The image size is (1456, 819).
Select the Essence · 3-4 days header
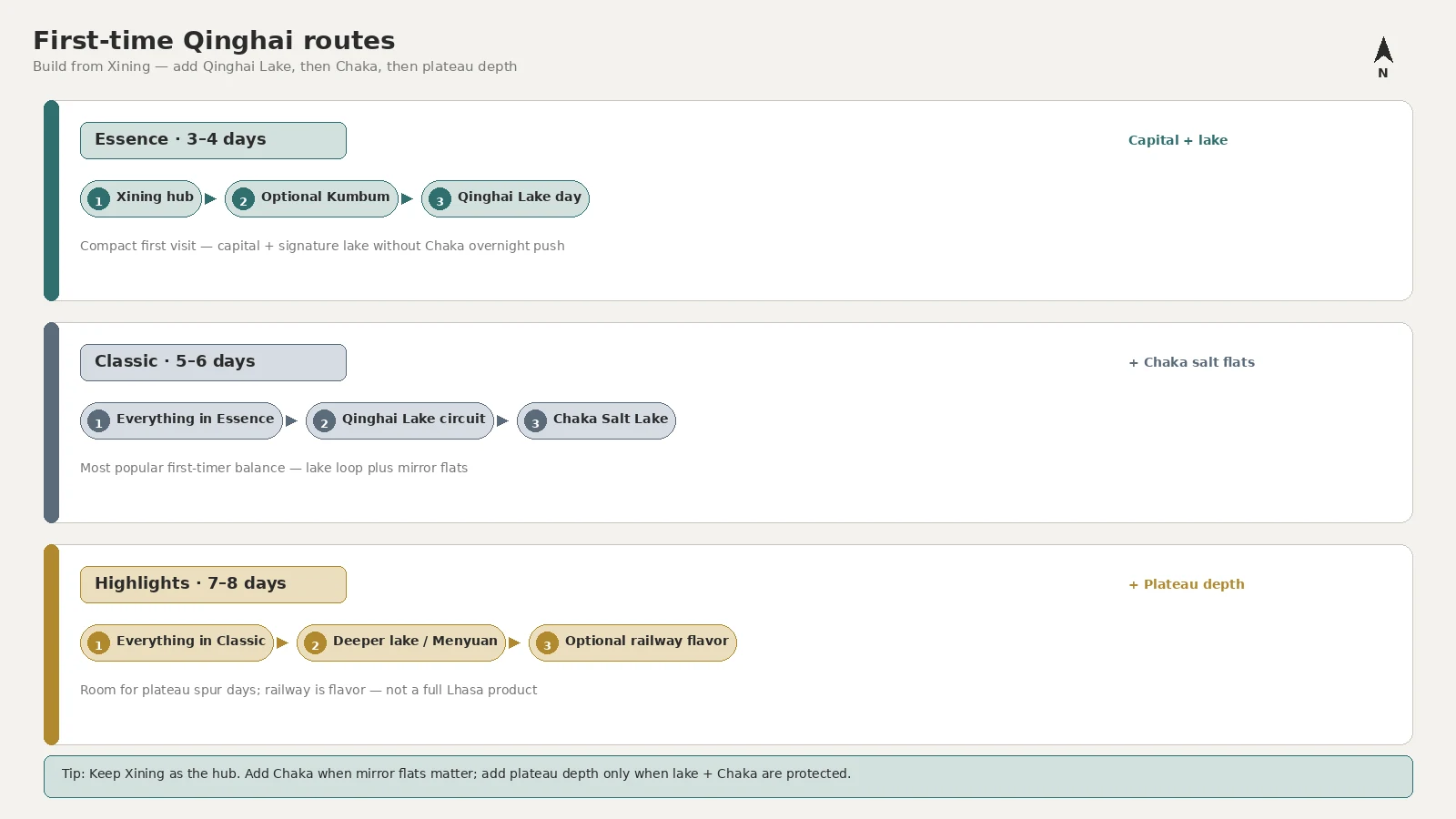tap(213, 140)
